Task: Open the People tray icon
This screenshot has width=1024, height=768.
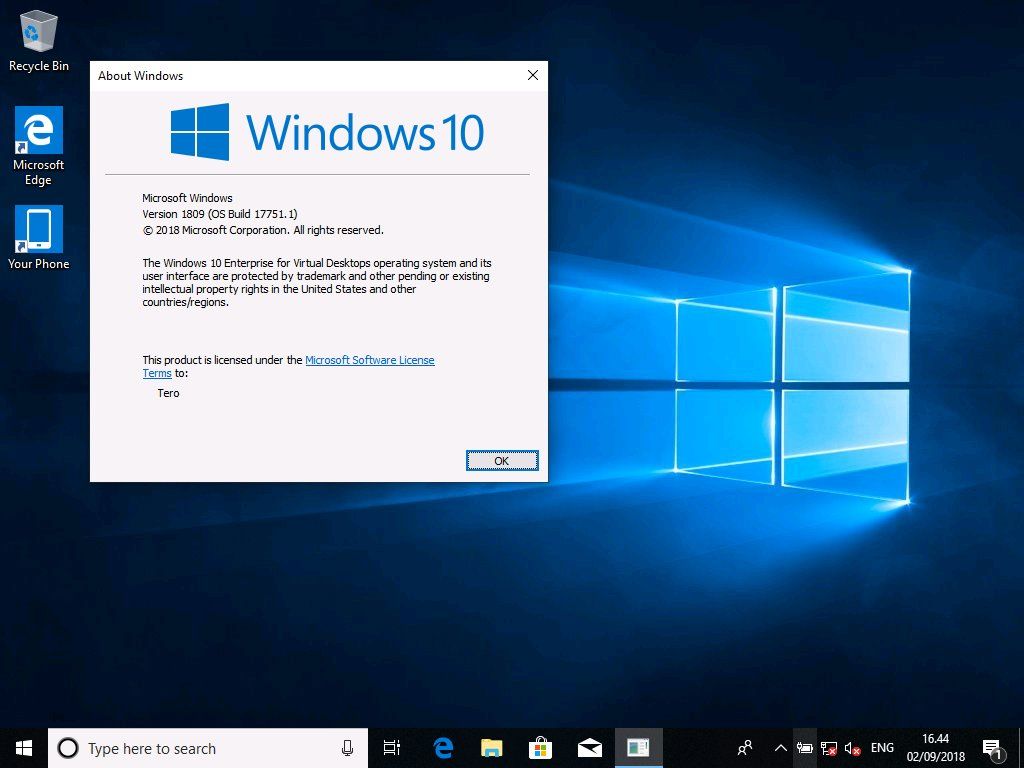Action: (x=744, y=748)
